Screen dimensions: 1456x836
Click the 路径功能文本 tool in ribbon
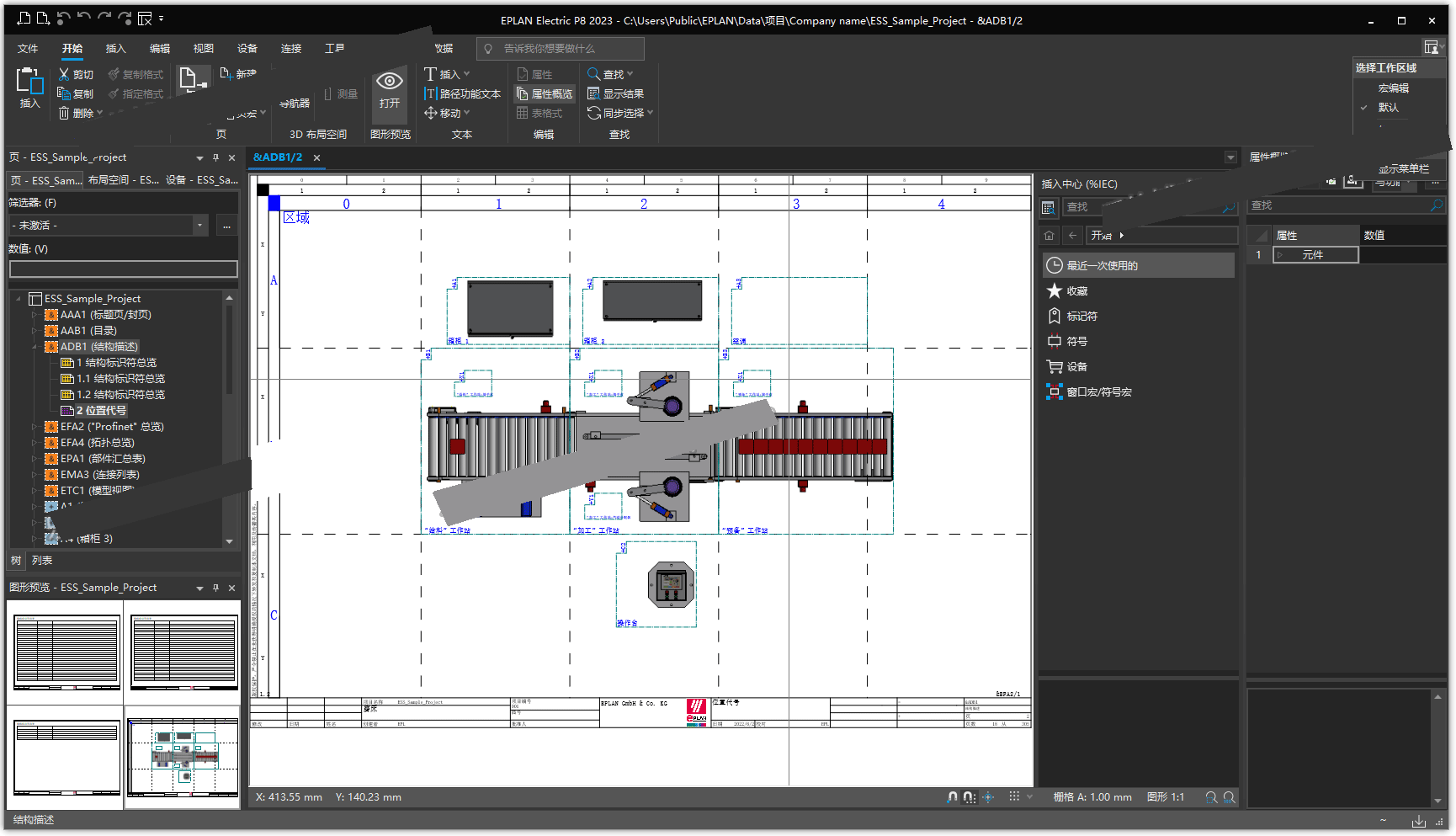pyautogui.click(x=462, y=93)
